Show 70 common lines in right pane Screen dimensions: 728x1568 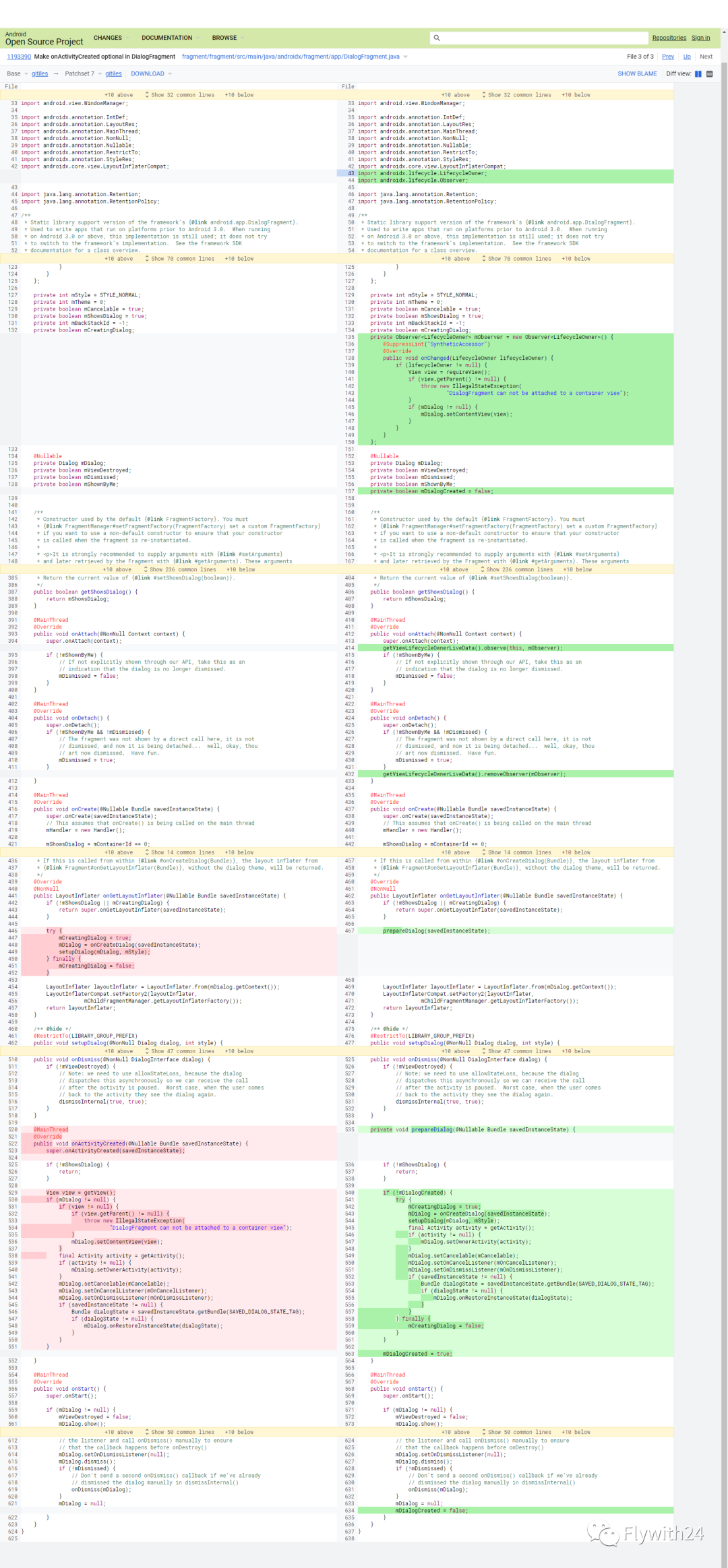coord(516,259)
